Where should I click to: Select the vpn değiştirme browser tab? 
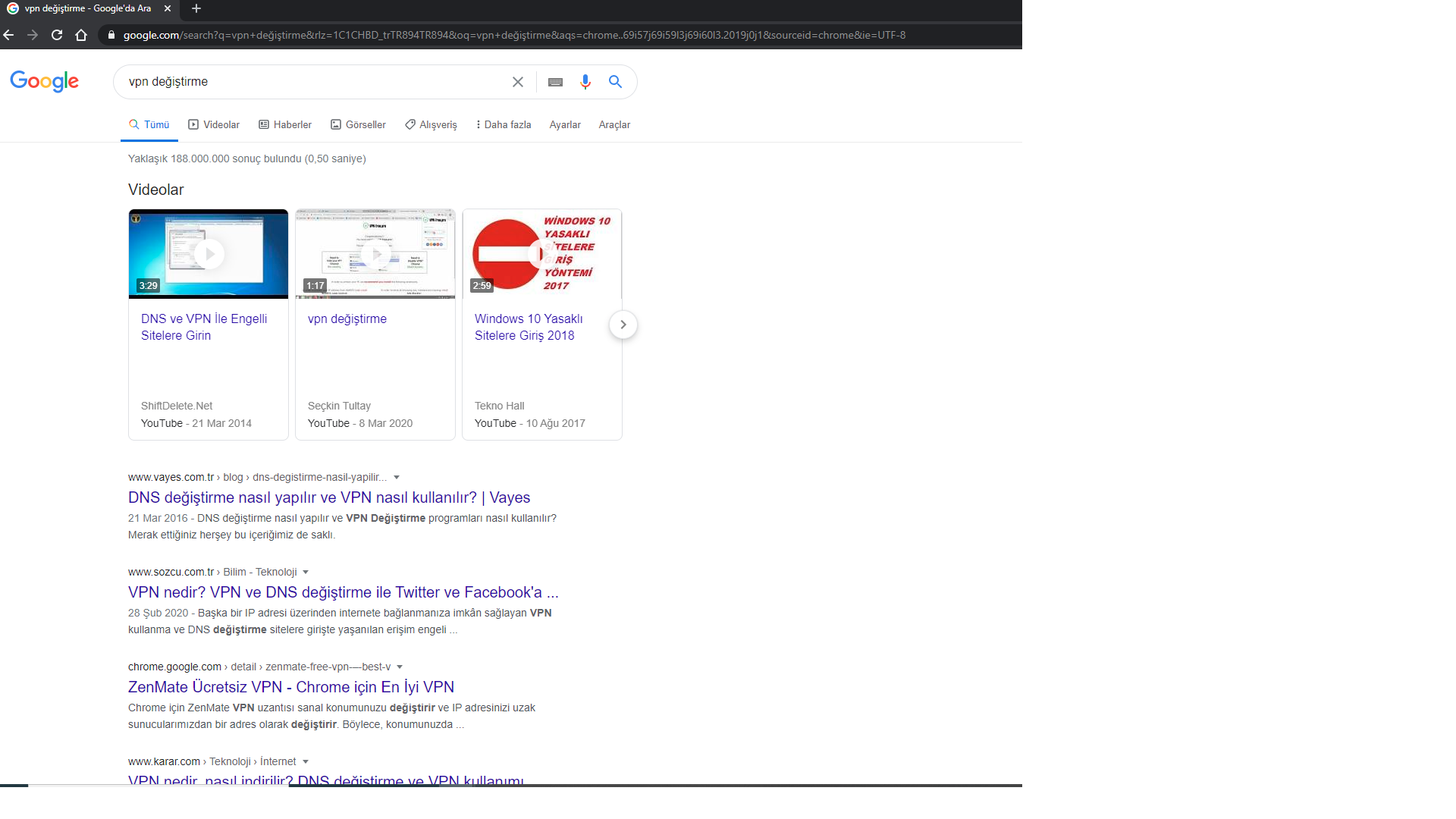pos(89,8)
